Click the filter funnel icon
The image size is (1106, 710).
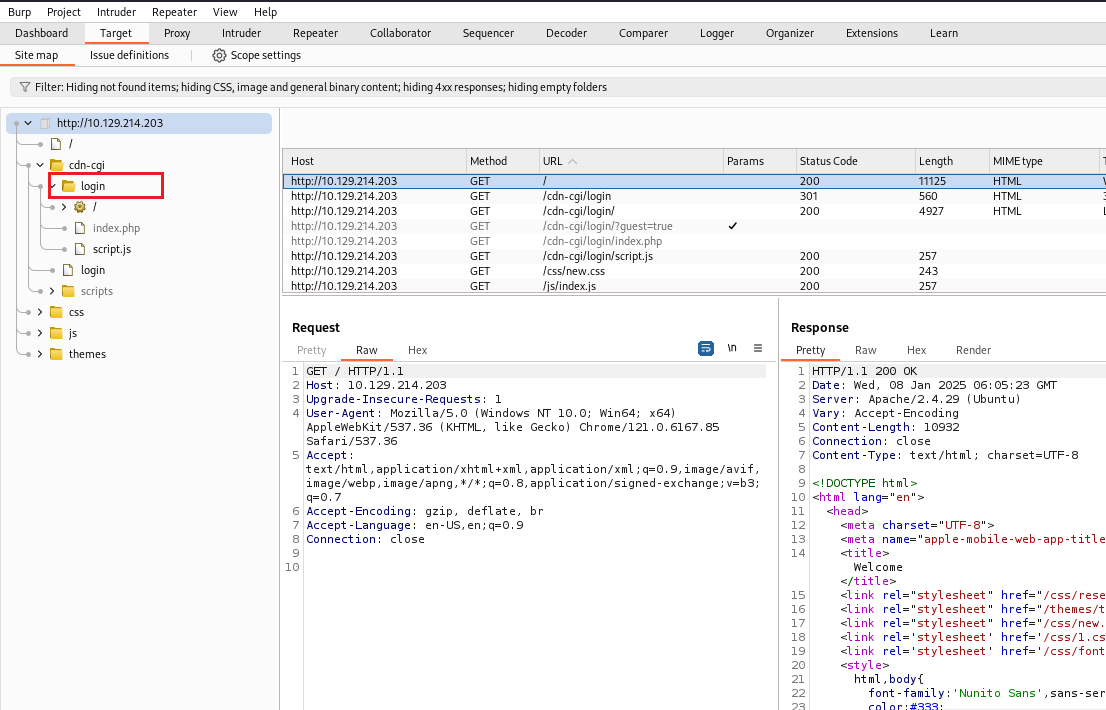25,87
